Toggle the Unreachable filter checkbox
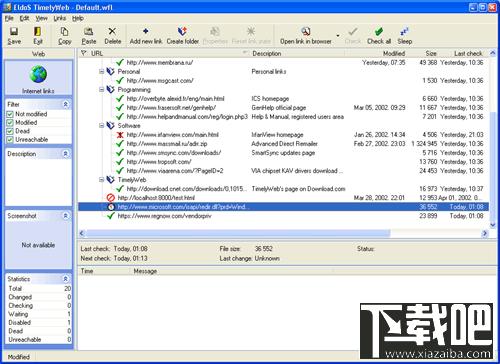 pyautogui.click(x=10, y=140)
